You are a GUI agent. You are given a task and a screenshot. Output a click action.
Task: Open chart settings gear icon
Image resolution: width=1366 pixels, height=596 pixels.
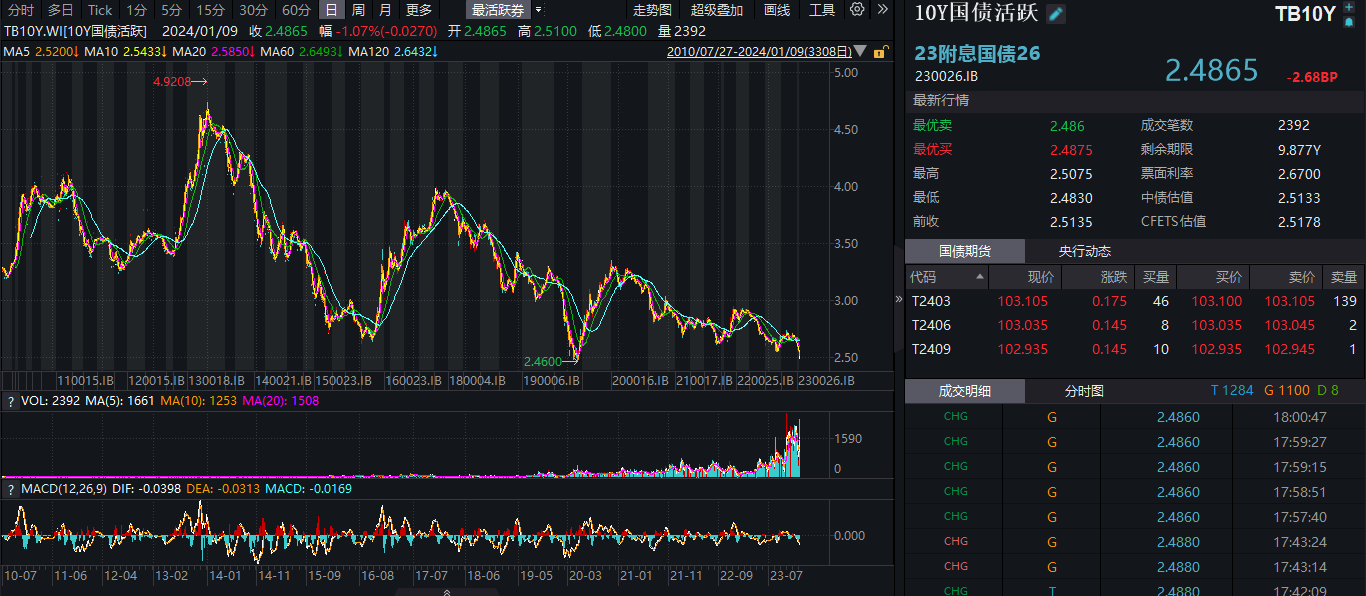coord(857,10)
